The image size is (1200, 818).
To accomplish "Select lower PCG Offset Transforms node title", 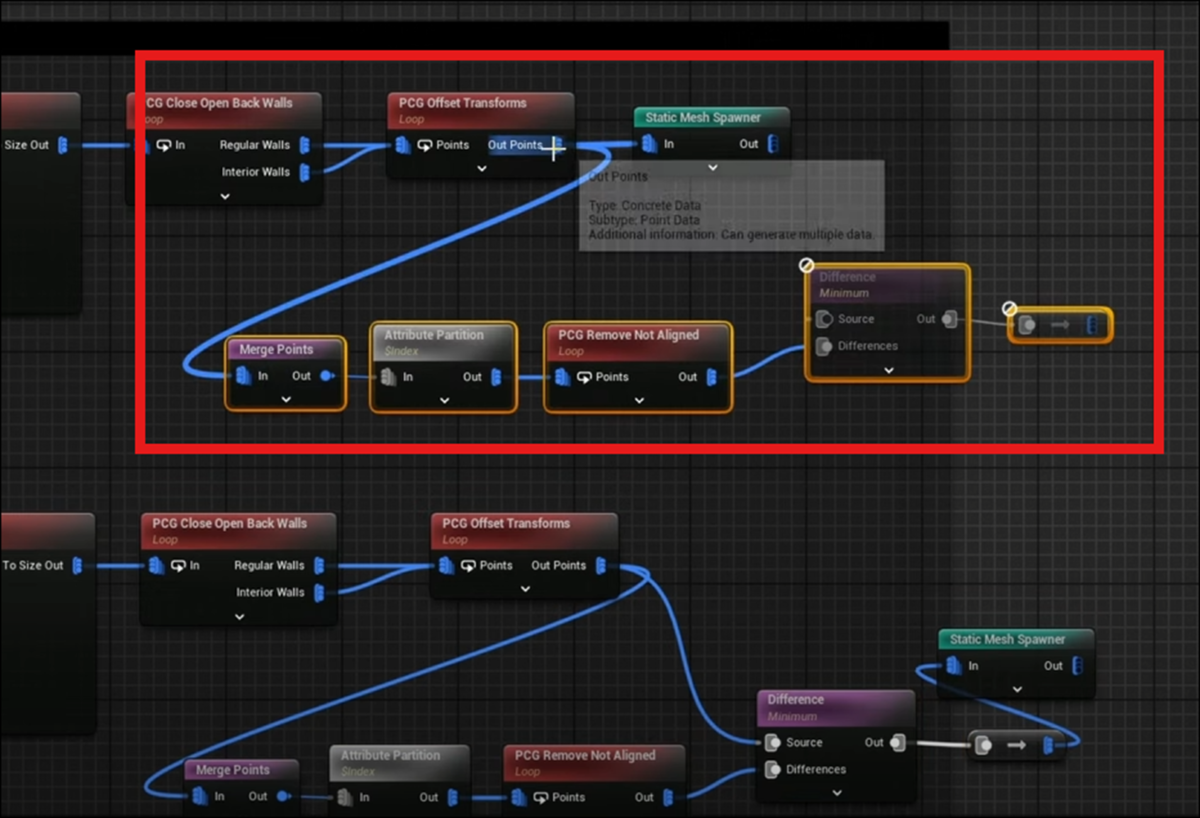I will [x=506, y=523].
